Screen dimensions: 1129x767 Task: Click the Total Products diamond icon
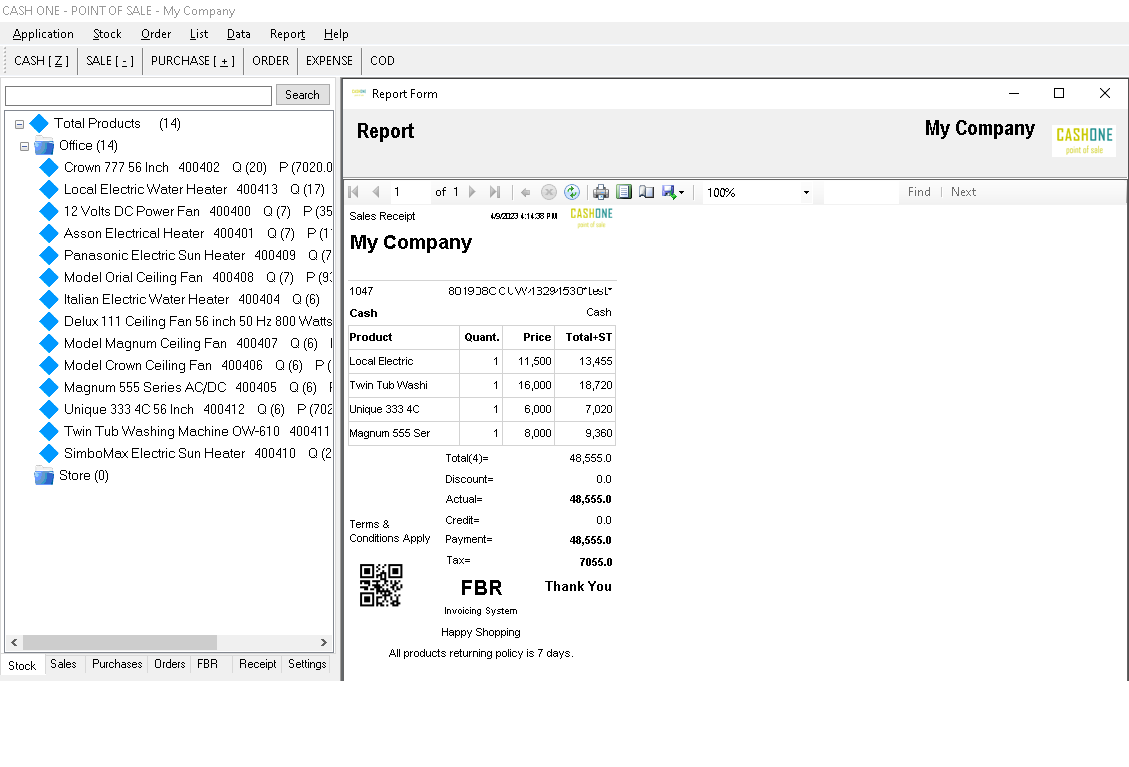(x=39, y=124)
